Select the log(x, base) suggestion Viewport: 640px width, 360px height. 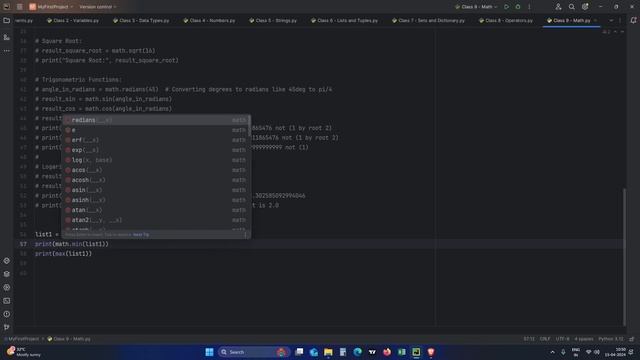tap(156, 160)
